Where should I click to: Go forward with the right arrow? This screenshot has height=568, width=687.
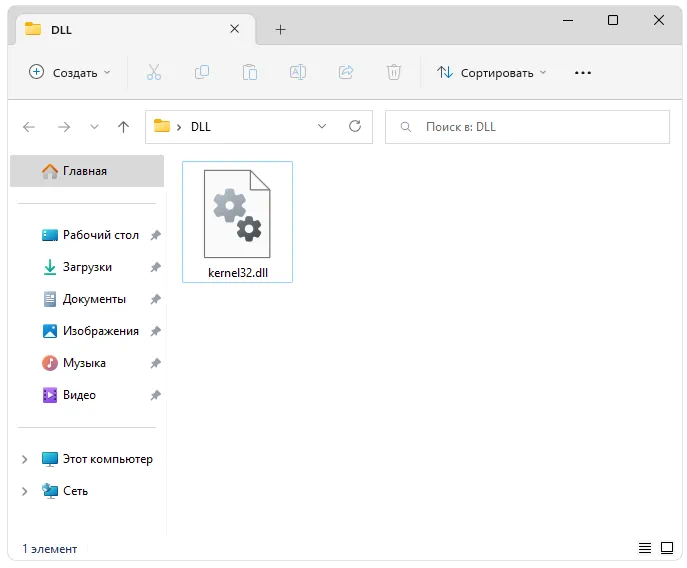(x=64, y=127)
